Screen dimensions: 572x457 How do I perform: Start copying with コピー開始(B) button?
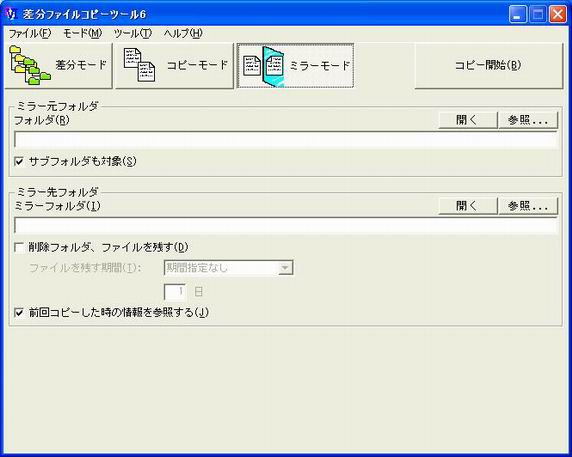tap(489, 66)
